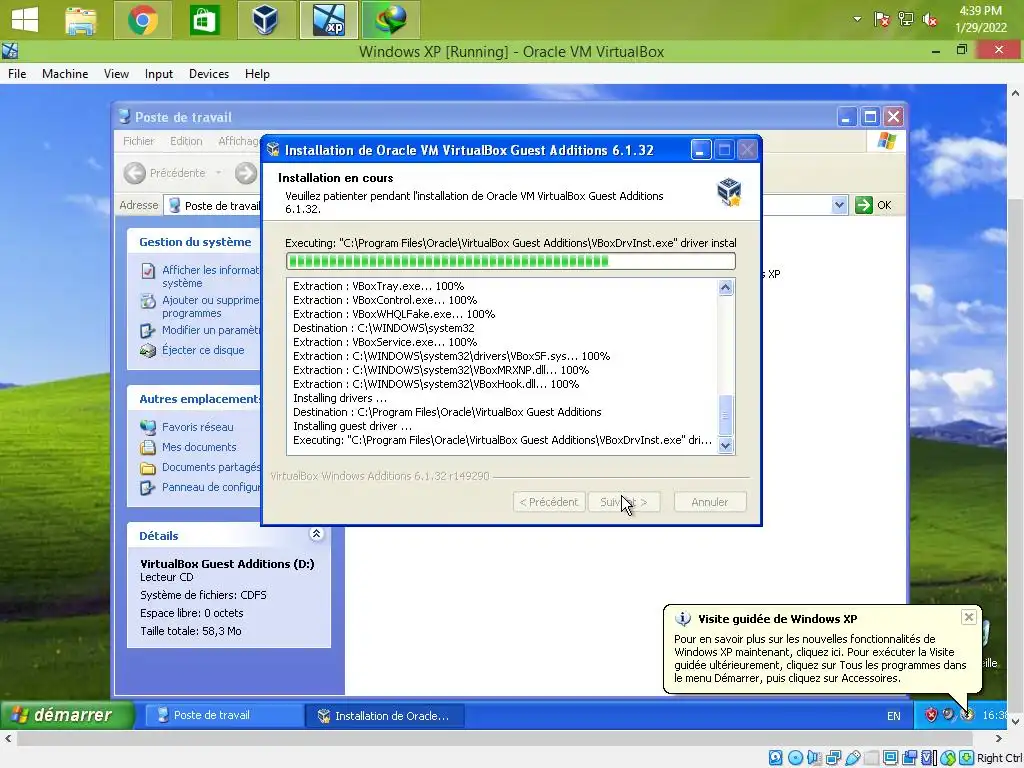Click the Mes documents folder icon
1024x768 pixels.
click(148, 447)
